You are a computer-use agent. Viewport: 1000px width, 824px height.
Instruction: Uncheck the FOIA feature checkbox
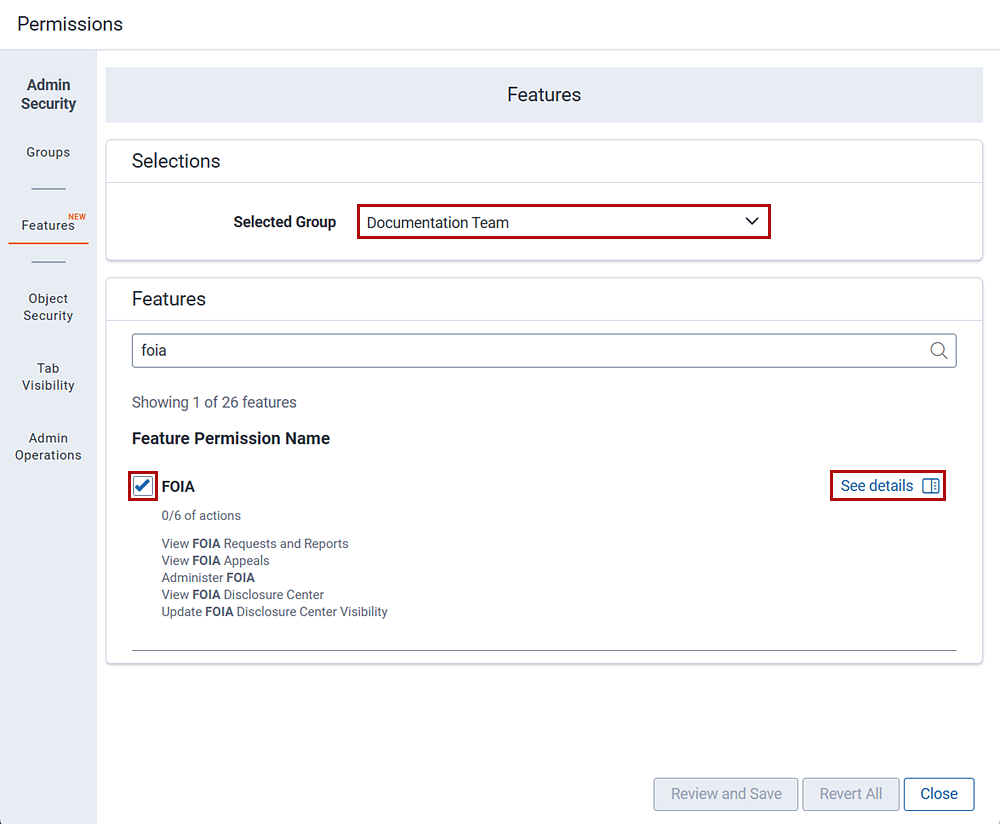tap(142, 486)
